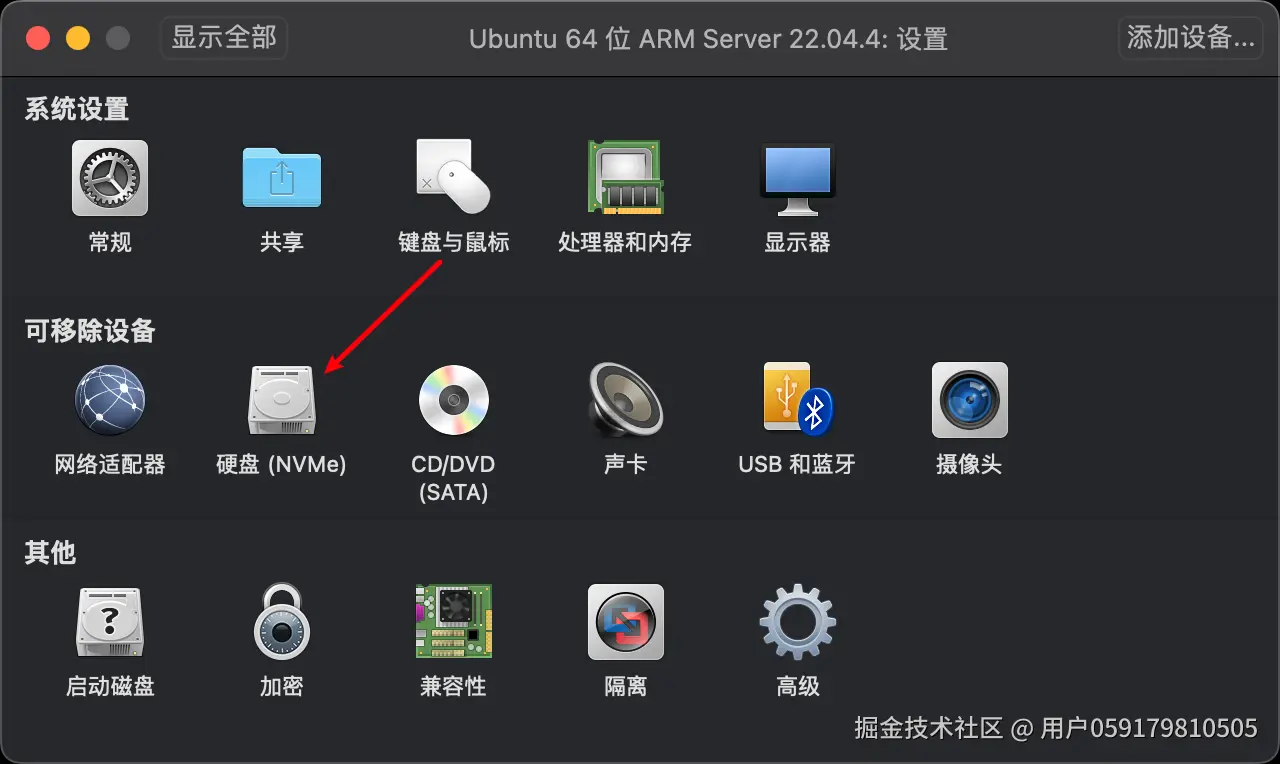1280x764 pixels.
Task: Open the 启动磁盘 startup disk icon
Action: 110,622
